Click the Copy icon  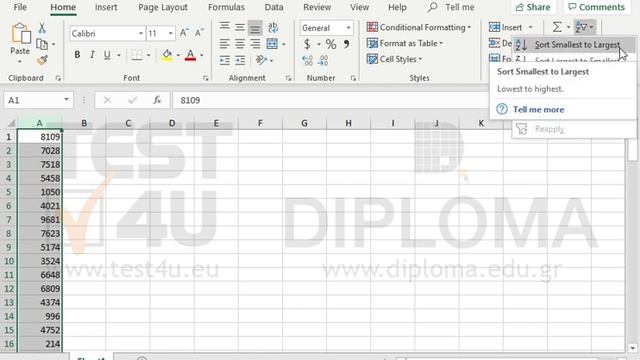42,44
